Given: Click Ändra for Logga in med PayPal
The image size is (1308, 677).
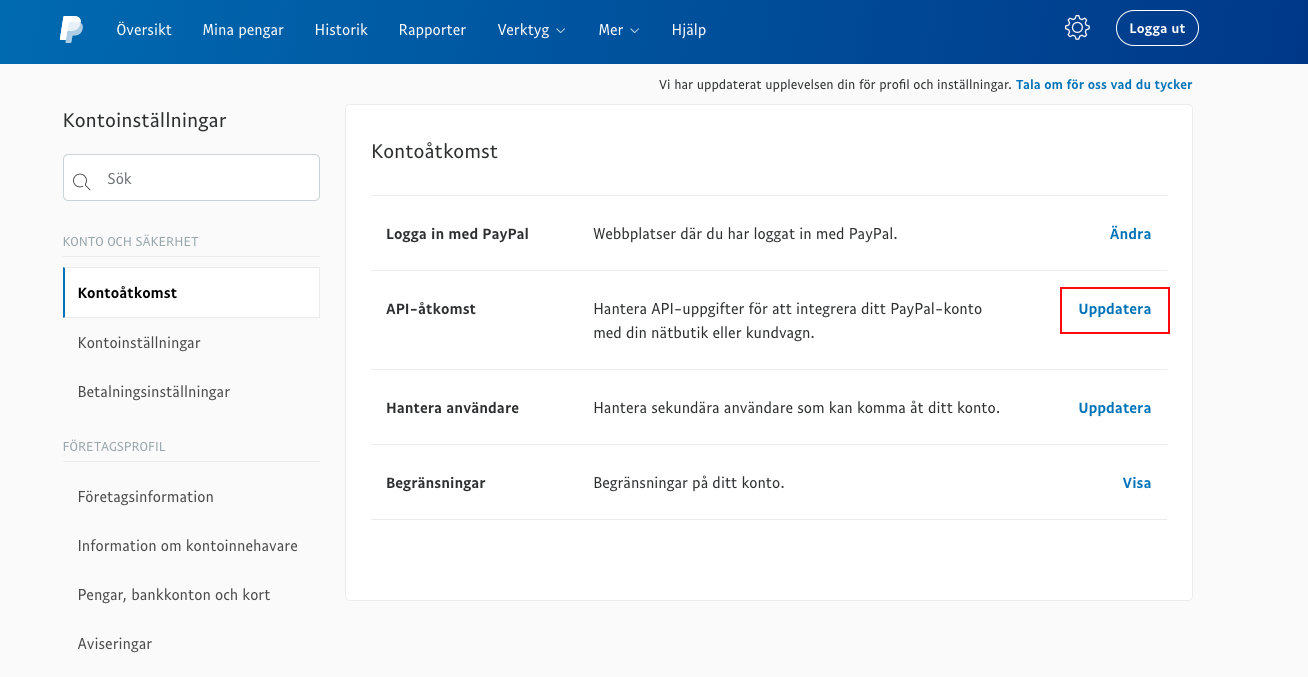Looking at the screenshot, I should click(1130, 234).
